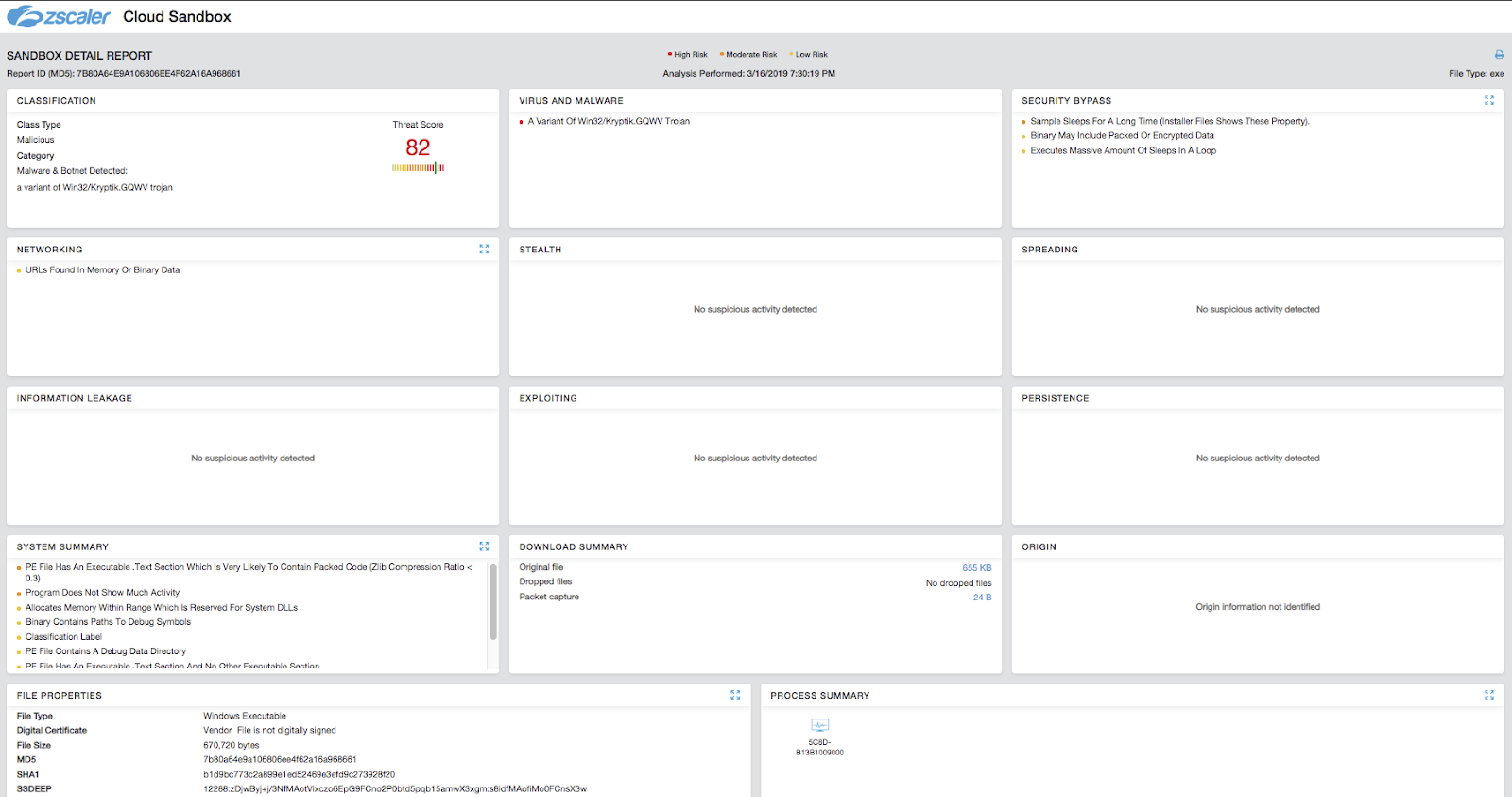Screen dimensions: 1512x797
Task: Click the print report icon
Action: click(1499, 55)
